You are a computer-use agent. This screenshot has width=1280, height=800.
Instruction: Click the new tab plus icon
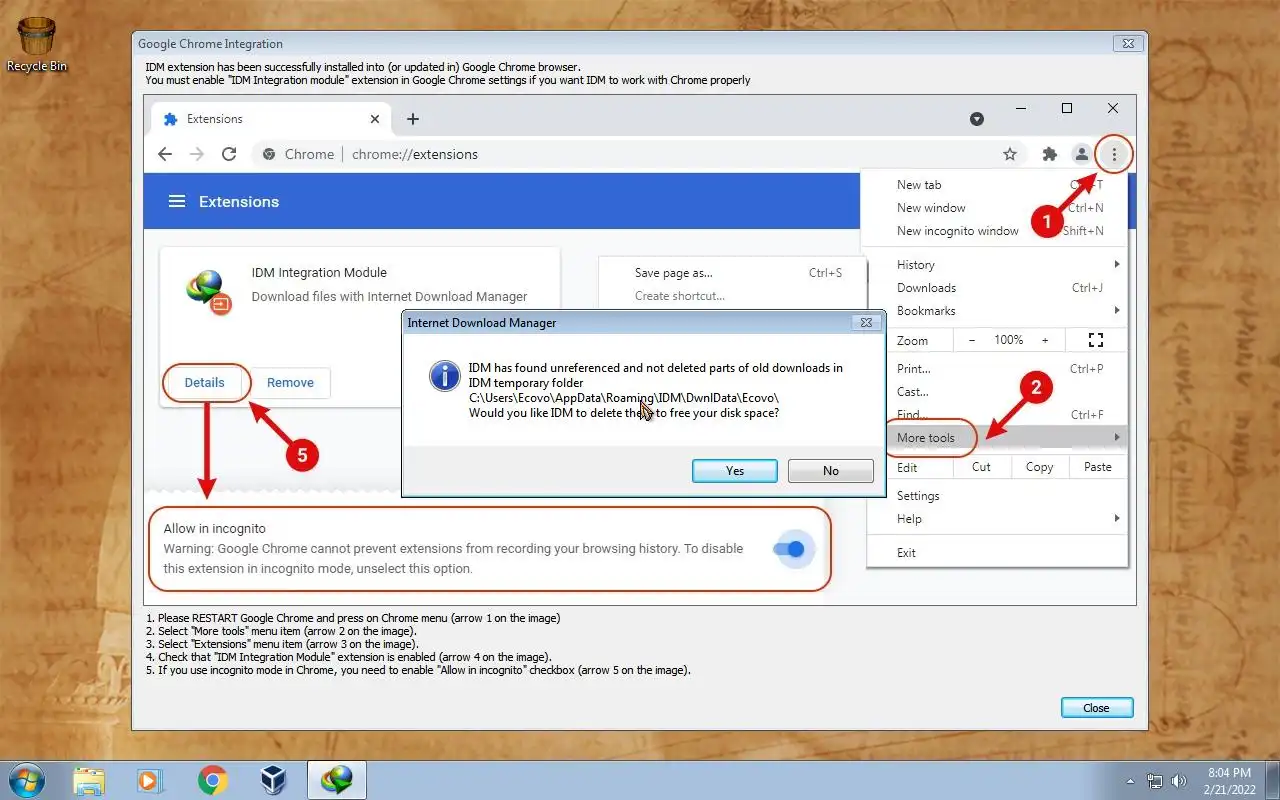click(413, 119)
